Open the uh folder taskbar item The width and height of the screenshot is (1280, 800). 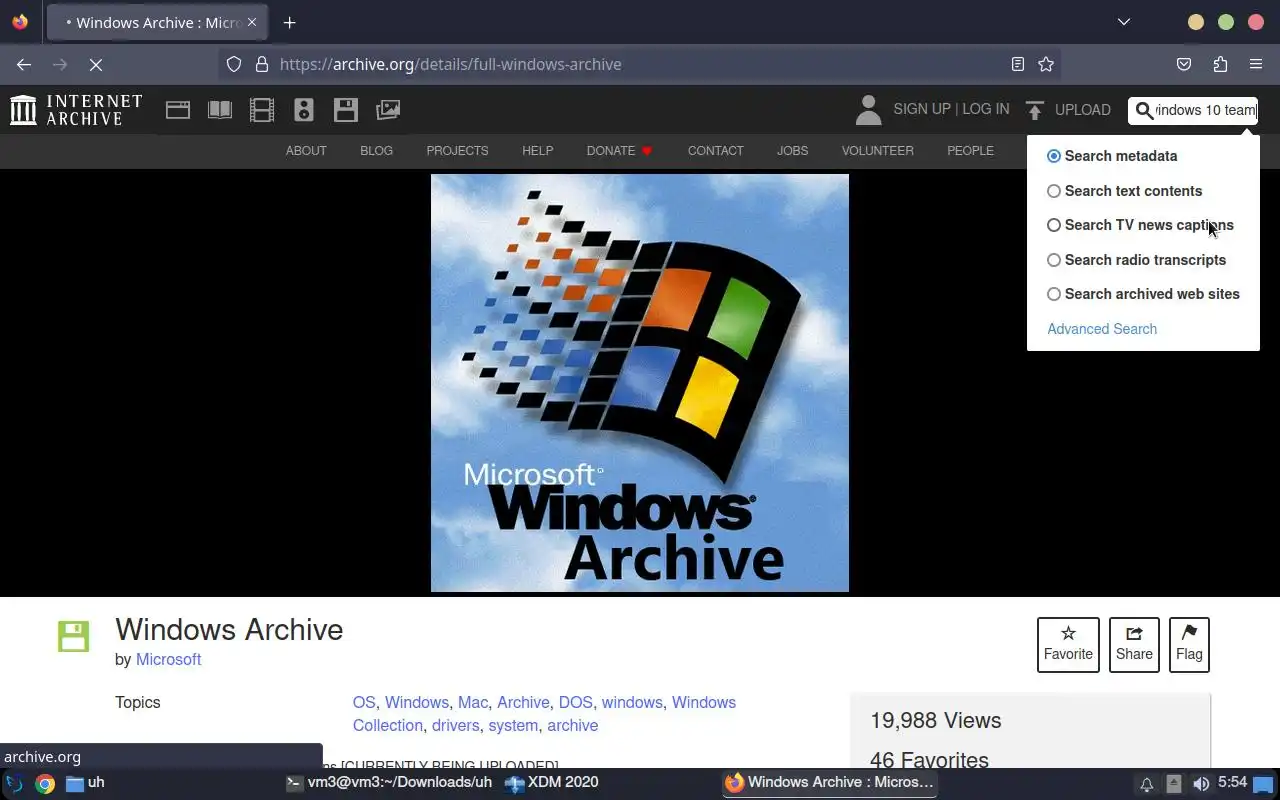pyautogui.click(x=85, y=783)
